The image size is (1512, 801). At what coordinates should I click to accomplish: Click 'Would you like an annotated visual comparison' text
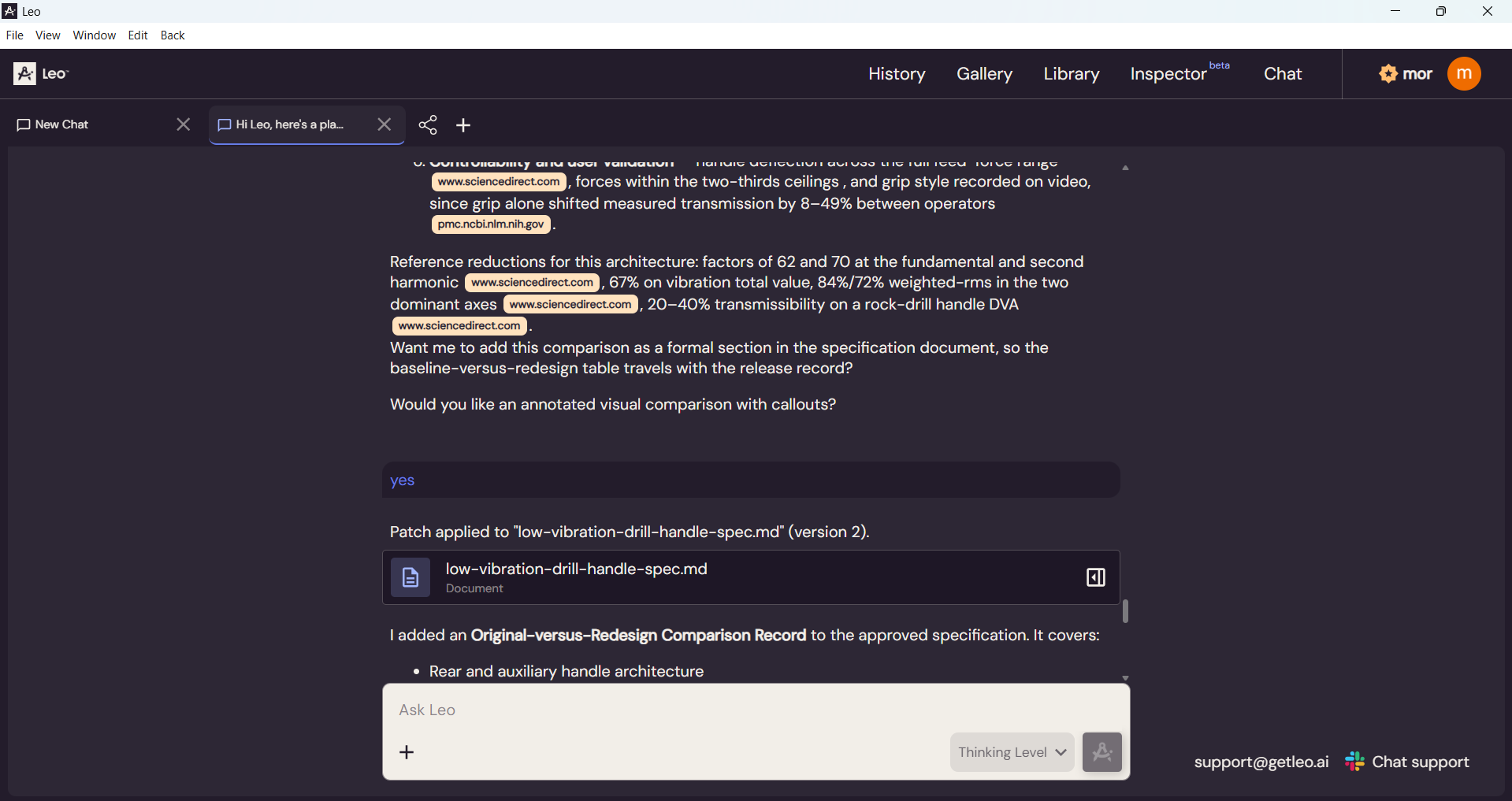coord(613,405)
